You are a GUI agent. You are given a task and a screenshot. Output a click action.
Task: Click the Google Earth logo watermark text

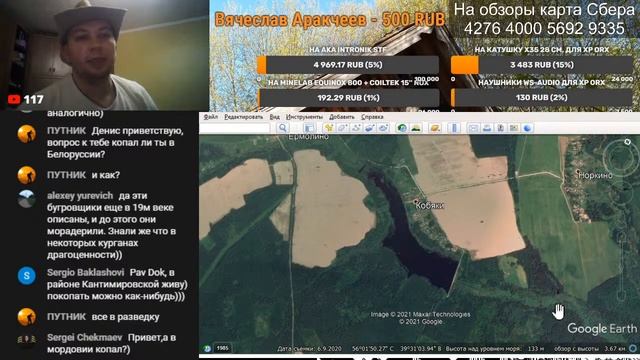[602, 329]
